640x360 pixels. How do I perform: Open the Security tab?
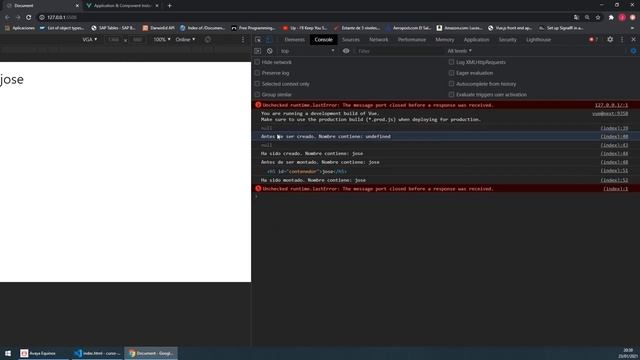pos(507,40)
